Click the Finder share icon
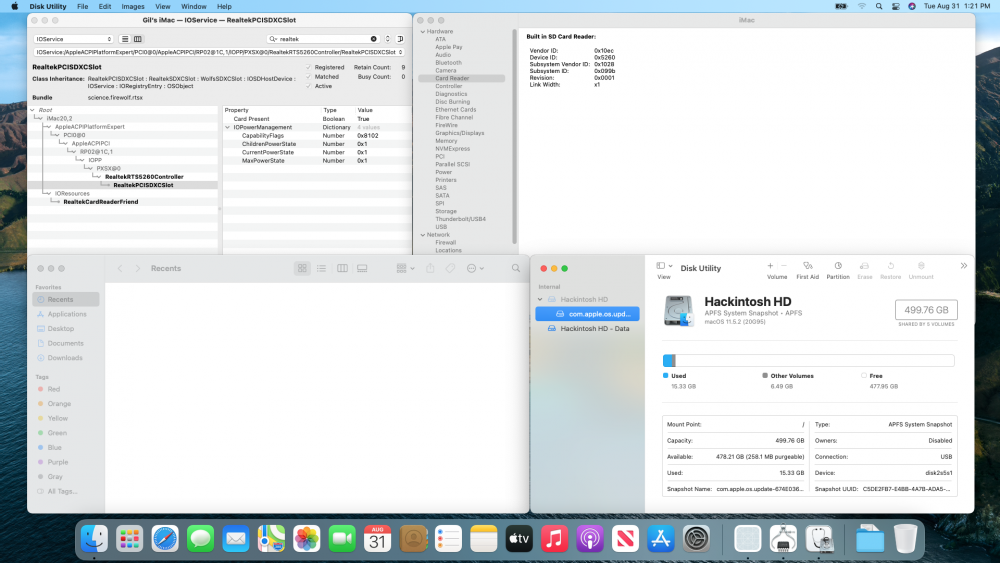Viewport: 1000px width, 563px height. point(430,268)
